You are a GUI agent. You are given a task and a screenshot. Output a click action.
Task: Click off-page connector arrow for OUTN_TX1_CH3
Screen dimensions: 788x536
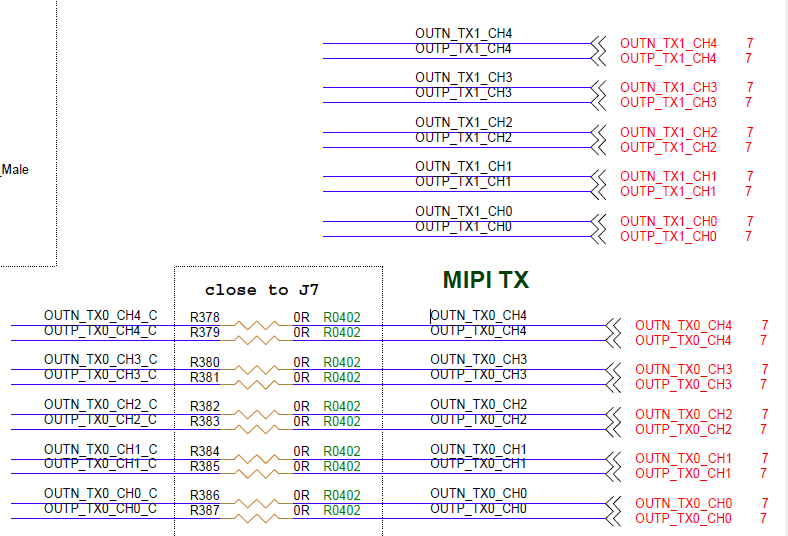coord(598,87)
